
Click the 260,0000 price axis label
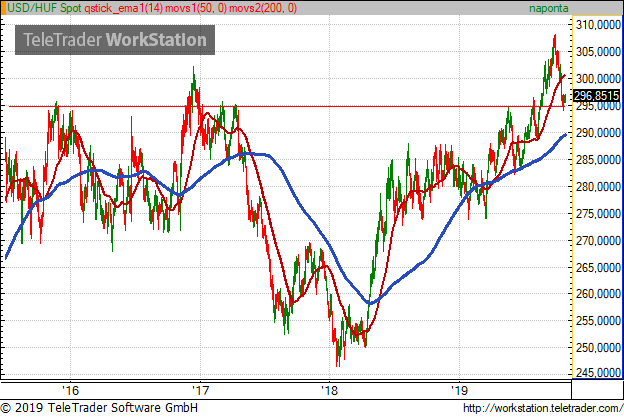[x=598, y=294]
